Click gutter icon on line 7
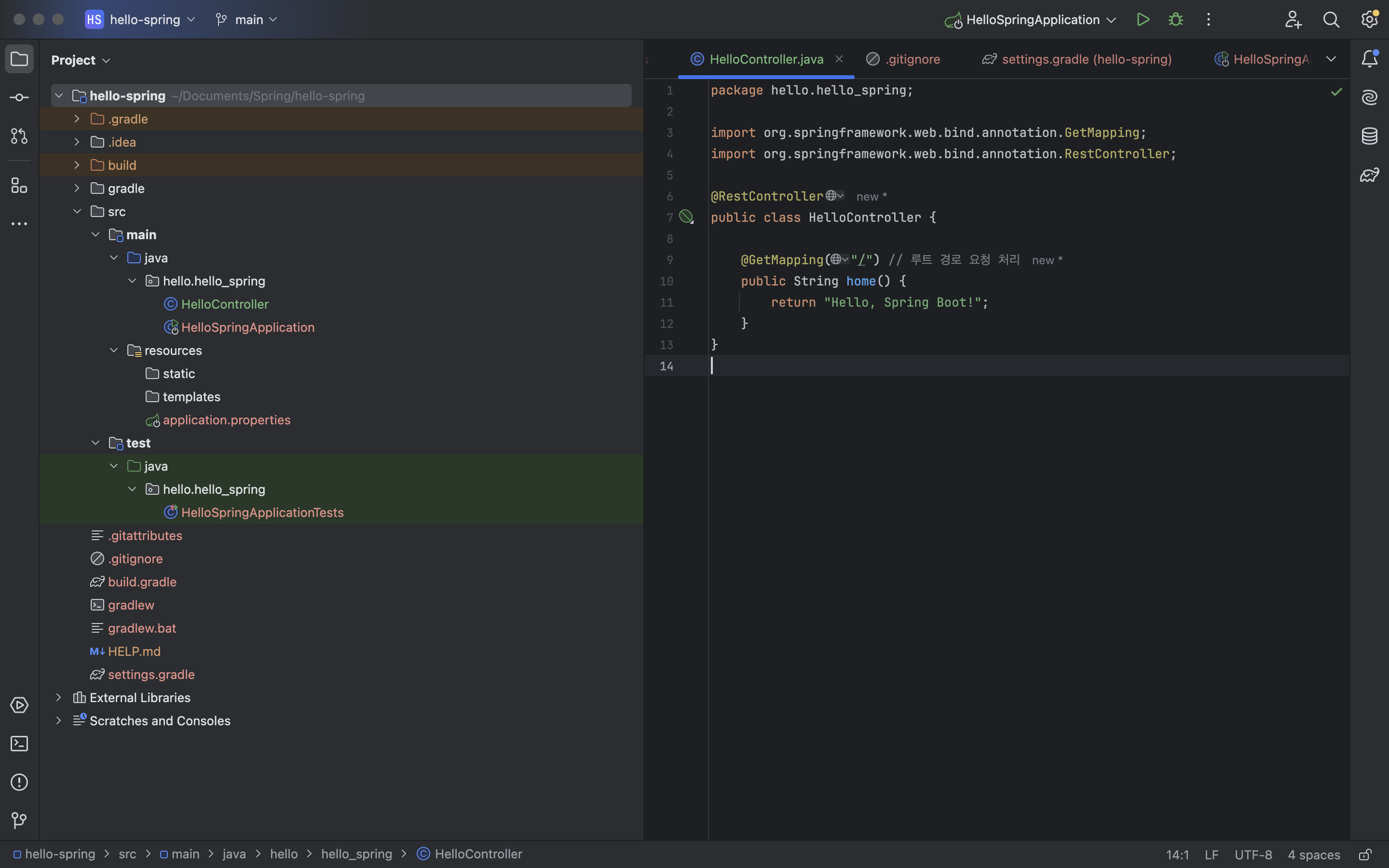Image resolution: width=1389 pixels, height=868 pixels. click(686, 217)
